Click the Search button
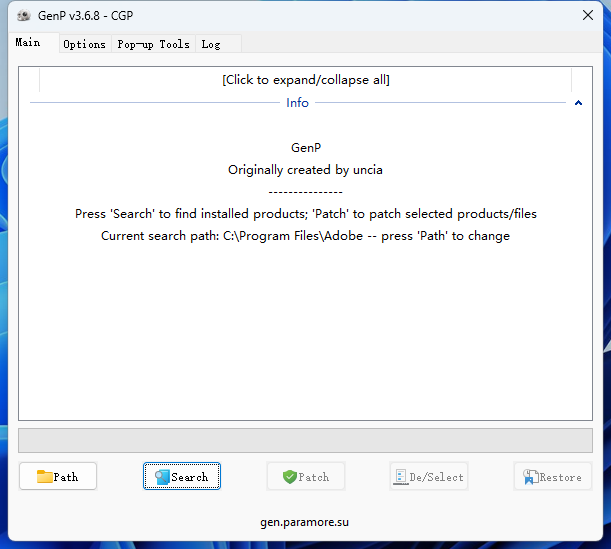This screenshot has width=611, height=549. pyautogui.click(x=182, y=476)
